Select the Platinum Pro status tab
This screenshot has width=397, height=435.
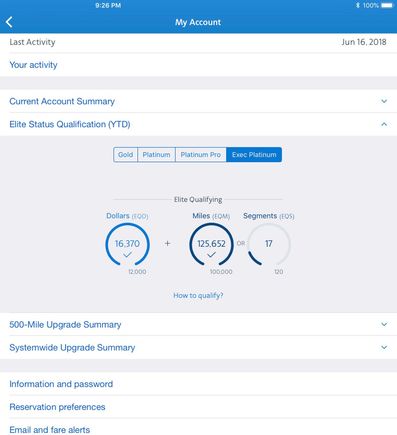(x=201, y=155)
